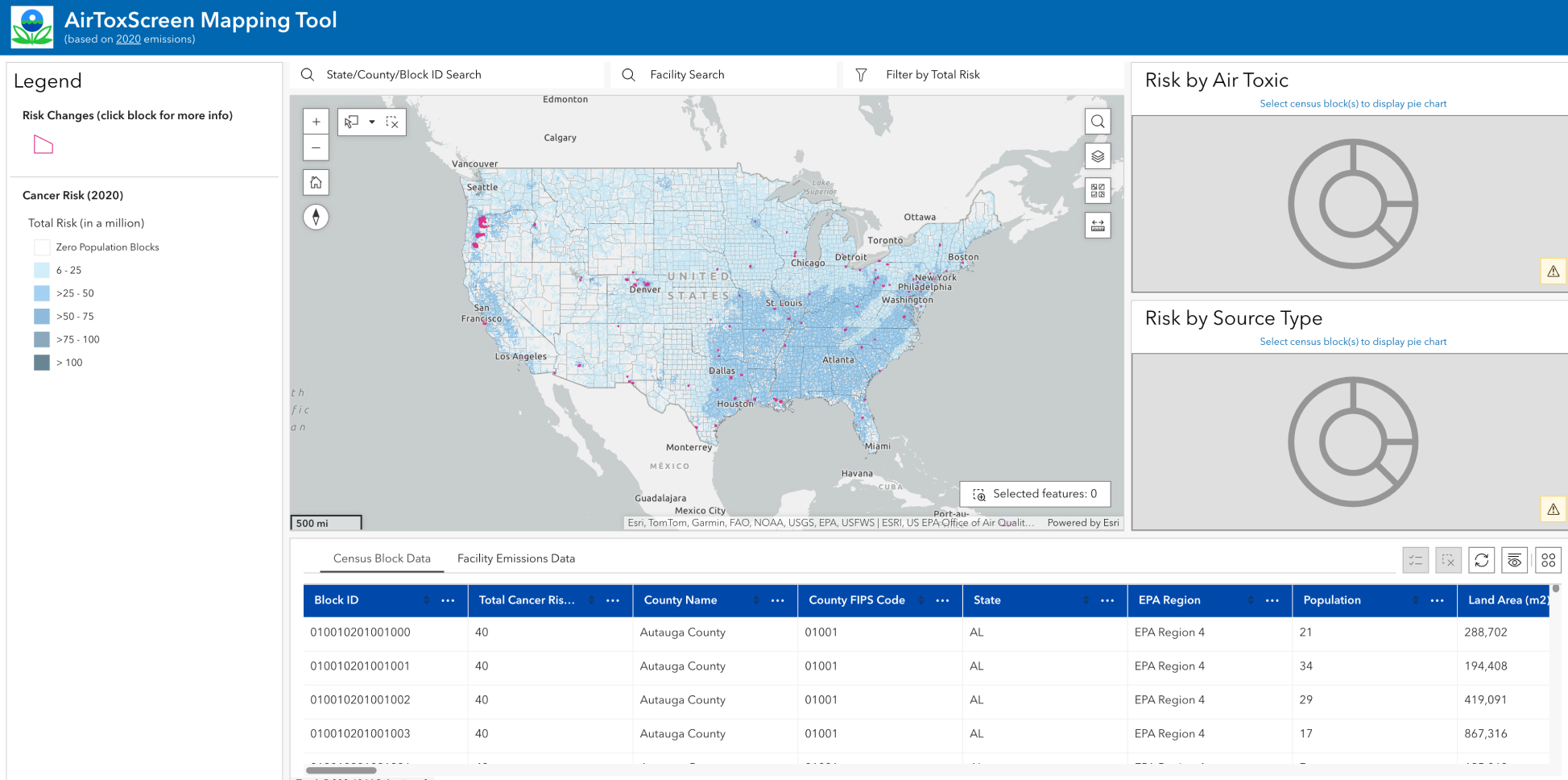Click the EPA logo in header
The width and height of the screenshot is (1568, 780).
[x=32, y=27]
